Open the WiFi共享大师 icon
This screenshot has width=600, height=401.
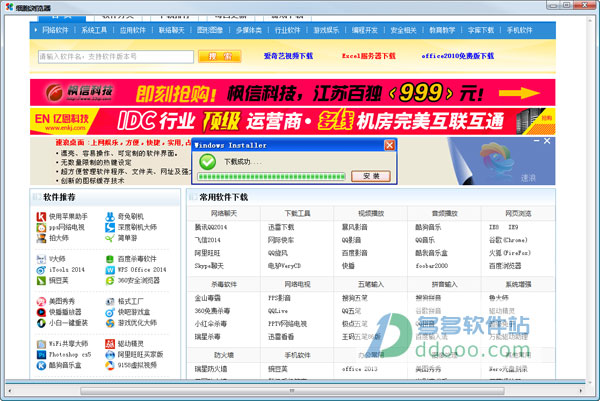pyautogui.click(x=41, y=344)
